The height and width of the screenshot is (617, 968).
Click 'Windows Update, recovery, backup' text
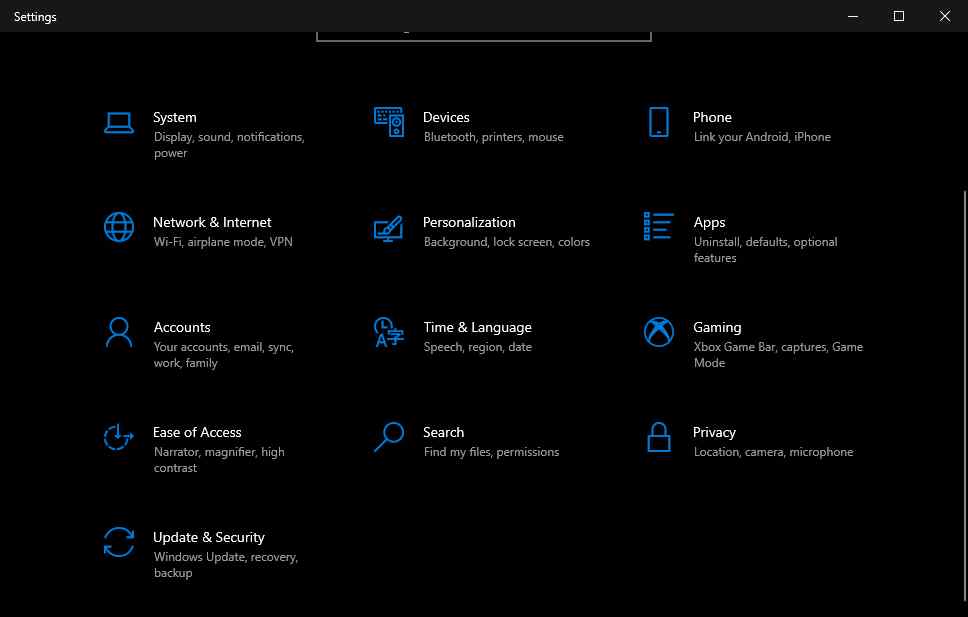pos(225,565)
